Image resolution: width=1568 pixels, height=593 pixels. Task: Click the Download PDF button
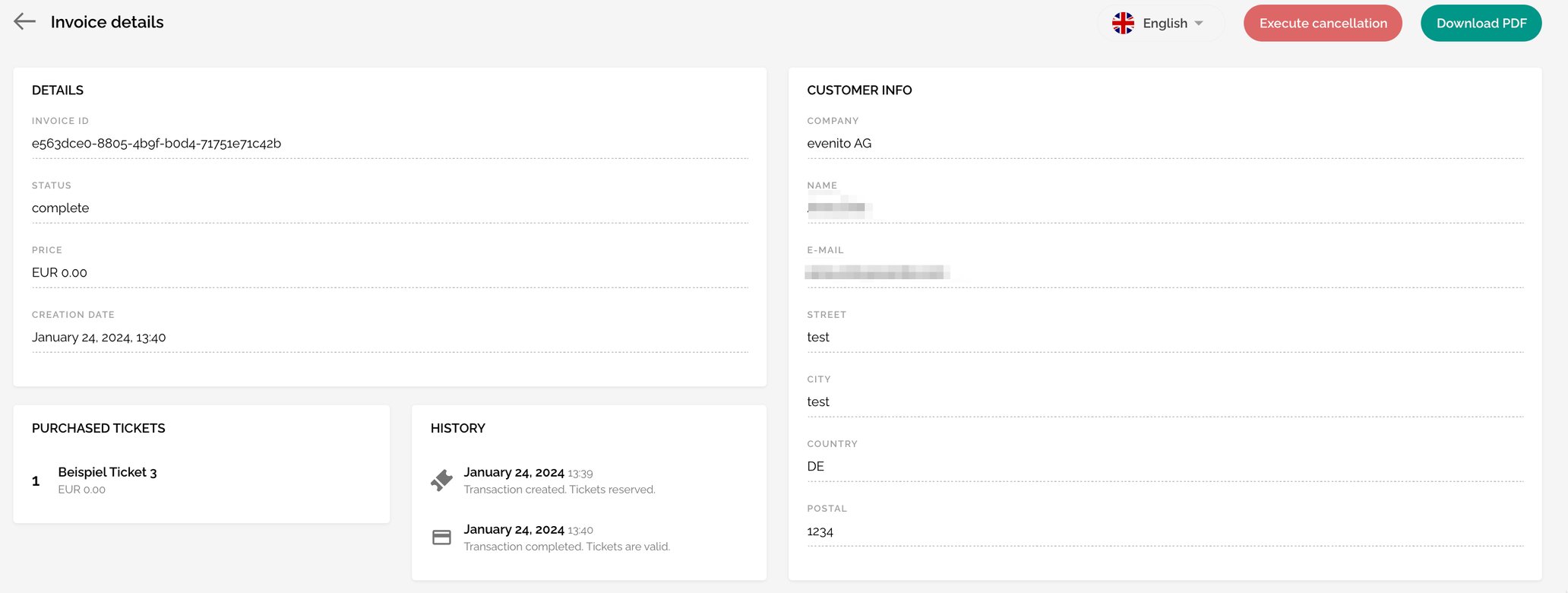pos(1480,23)
